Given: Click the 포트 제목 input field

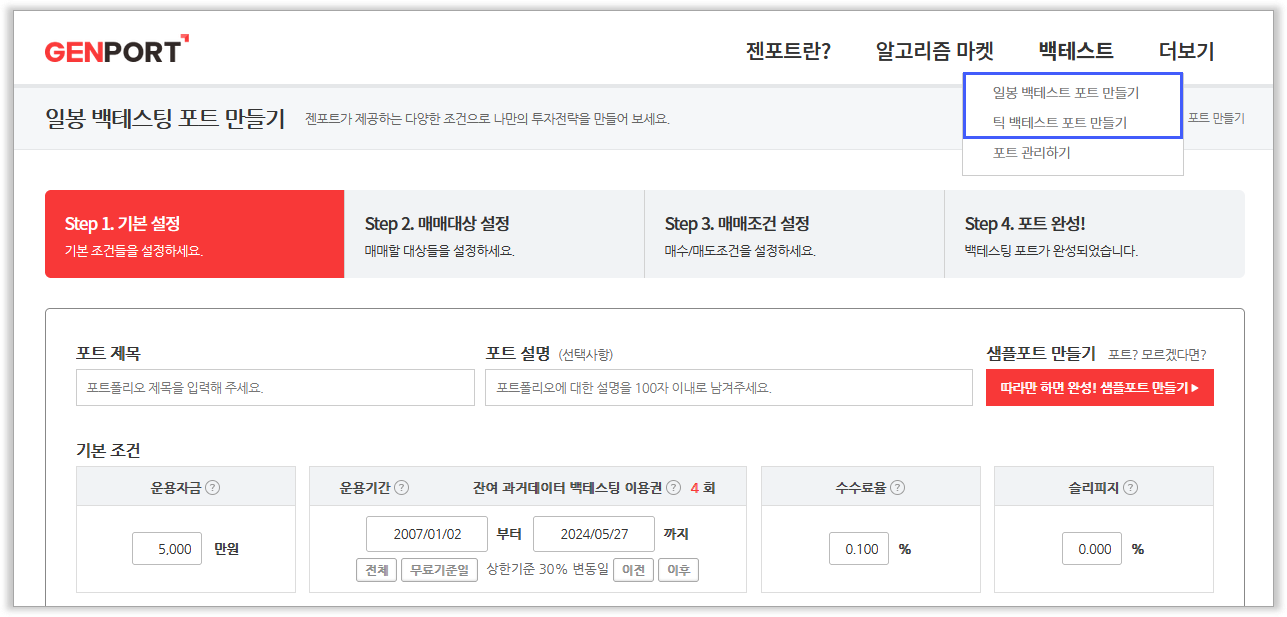Looking at the screenshot, I should point(275,387).
